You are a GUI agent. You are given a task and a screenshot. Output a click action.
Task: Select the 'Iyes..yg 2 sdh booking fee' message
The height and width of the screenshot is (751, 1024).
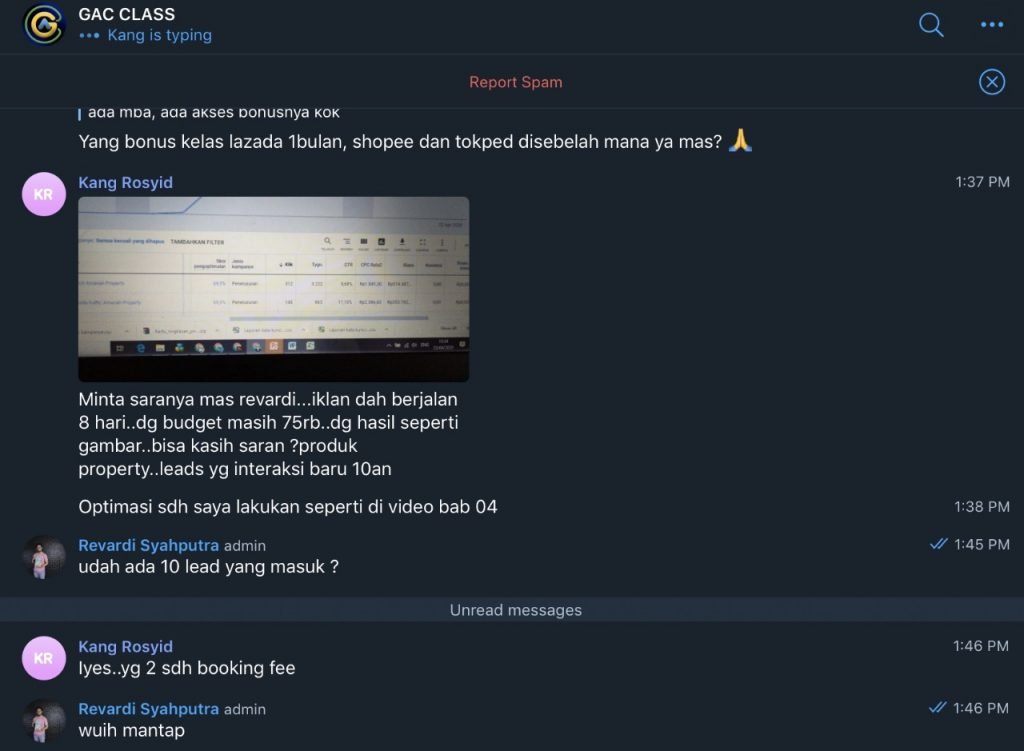click(x=187, y=668)
